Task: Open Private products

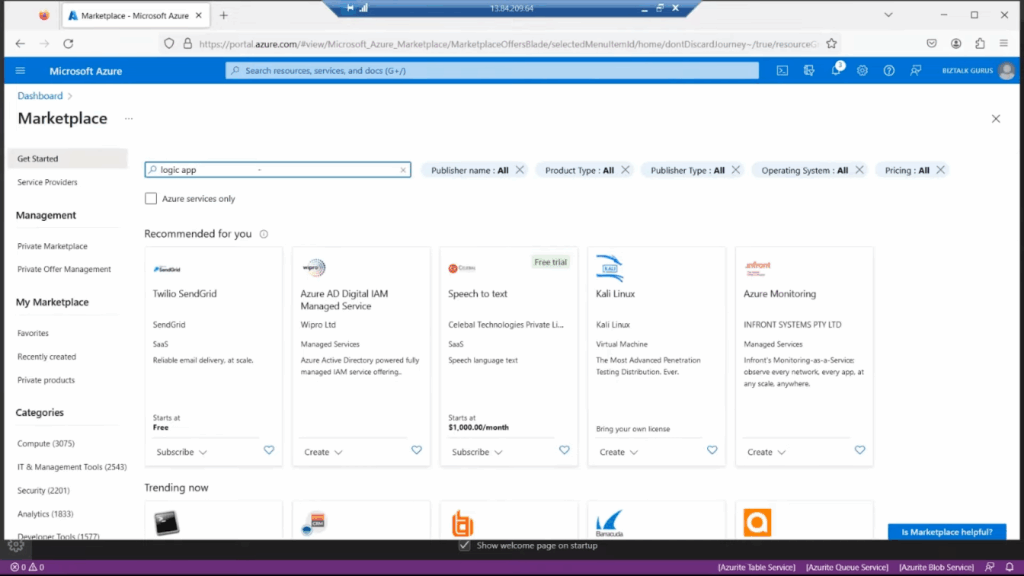Action: tap(46, 380)
